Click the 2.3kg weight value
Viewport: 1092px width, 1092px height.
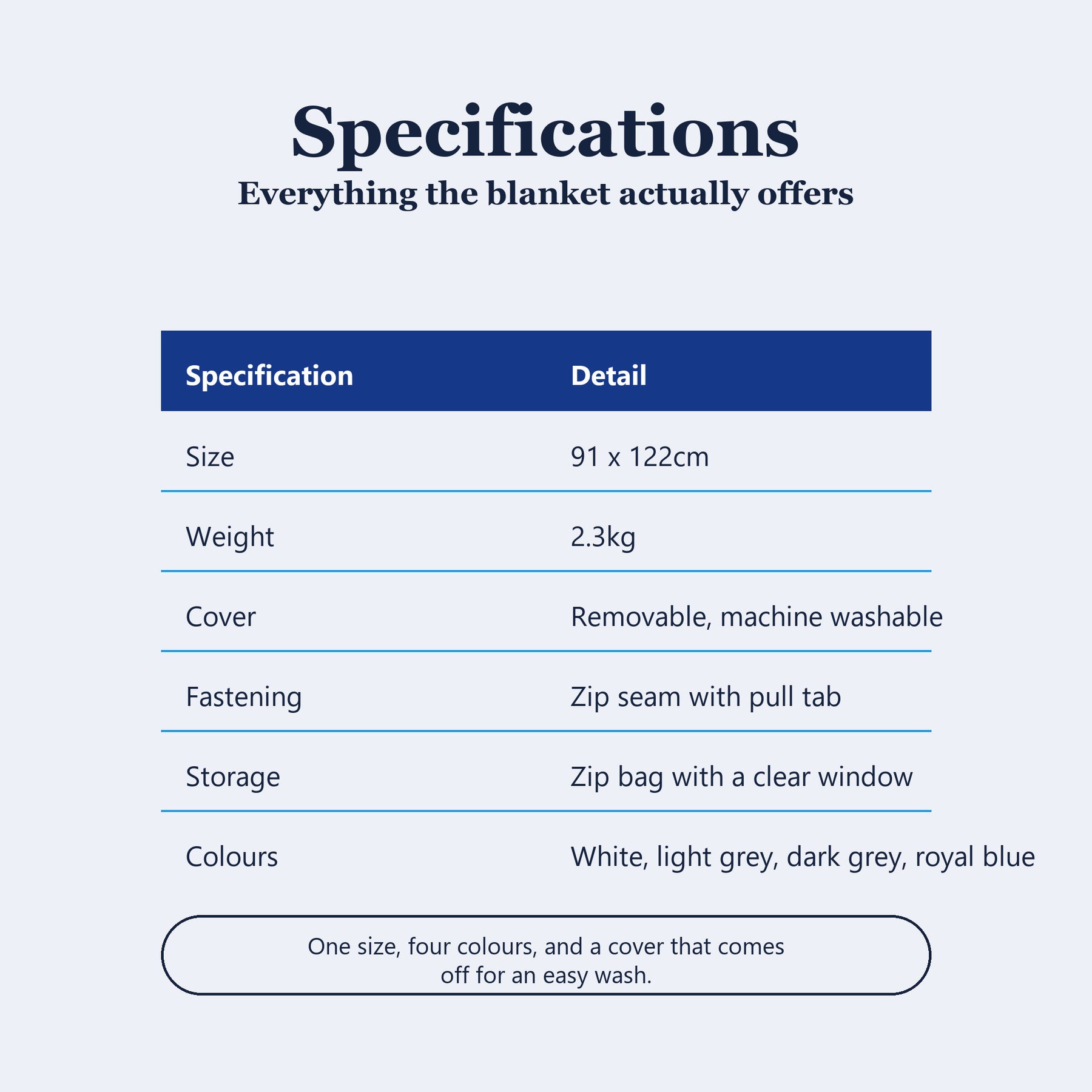(603, 538)
